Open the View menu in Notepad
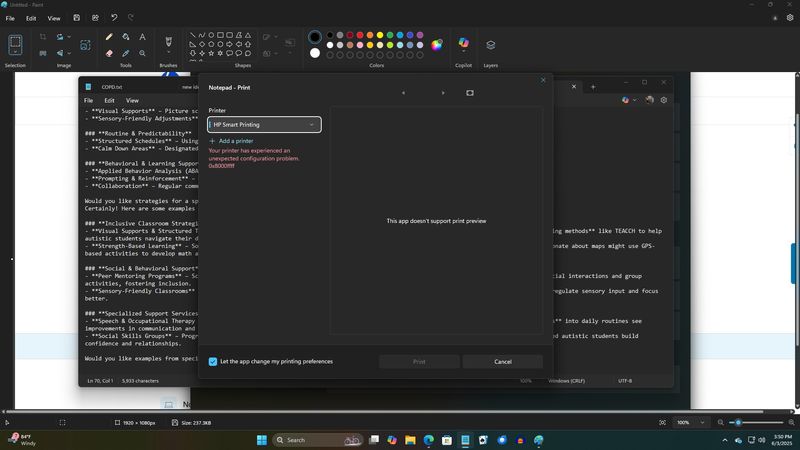This screenshot has width=800, height=450. click(132, 100)
